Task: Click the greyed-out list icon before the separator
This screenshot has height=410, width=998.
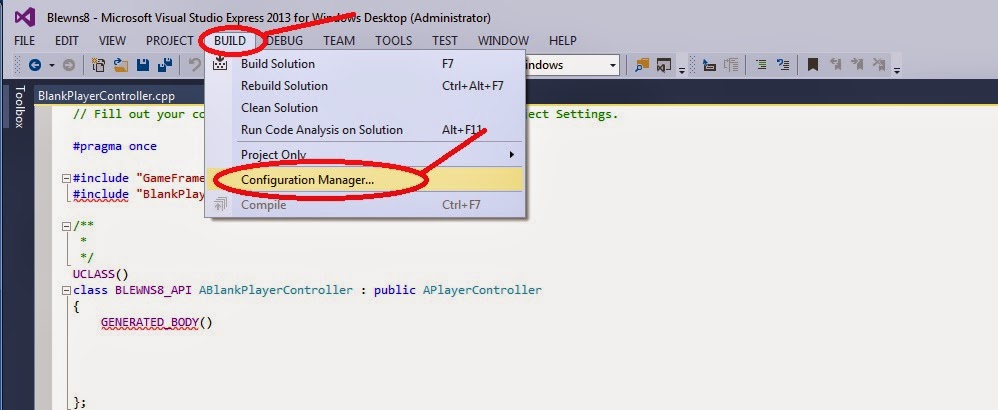Action: coord(731,65)
